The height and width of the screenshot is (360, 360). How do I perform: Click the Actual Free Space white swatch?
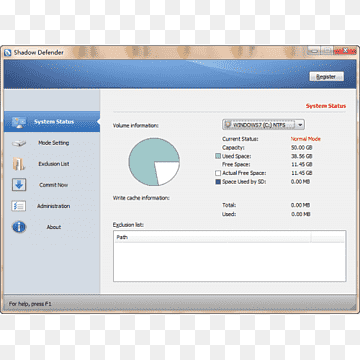tap(218, 173)
